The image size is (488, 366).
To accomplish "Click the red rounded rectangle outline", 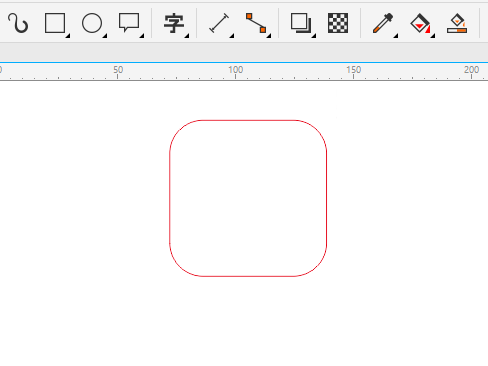I will coord(248,120).
